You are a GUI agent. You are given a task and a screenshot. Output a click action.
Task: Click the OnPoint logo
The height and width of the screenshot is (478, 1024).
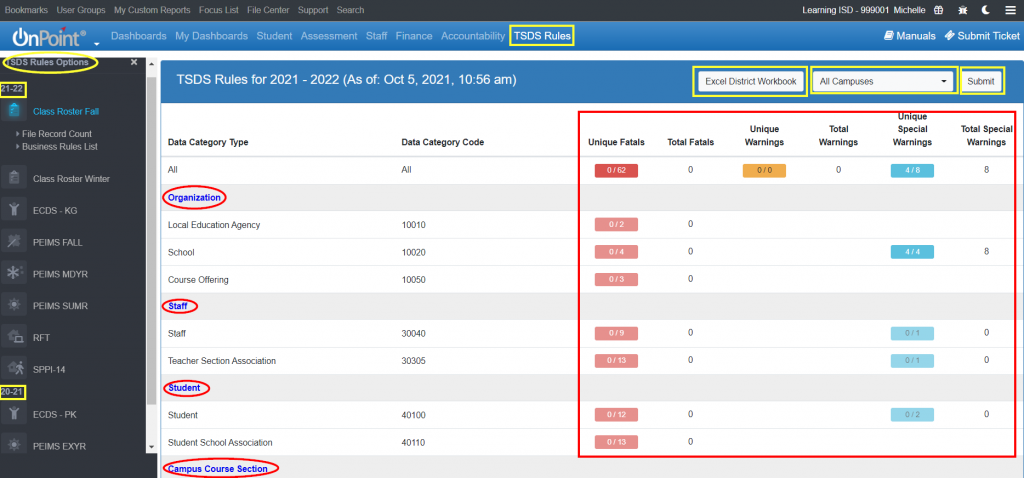(50, 37)
